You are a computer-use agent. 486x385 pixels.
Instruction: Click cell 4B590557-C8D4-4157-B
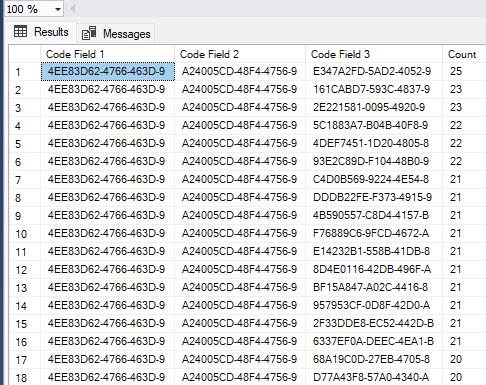(x=374, y=215)
